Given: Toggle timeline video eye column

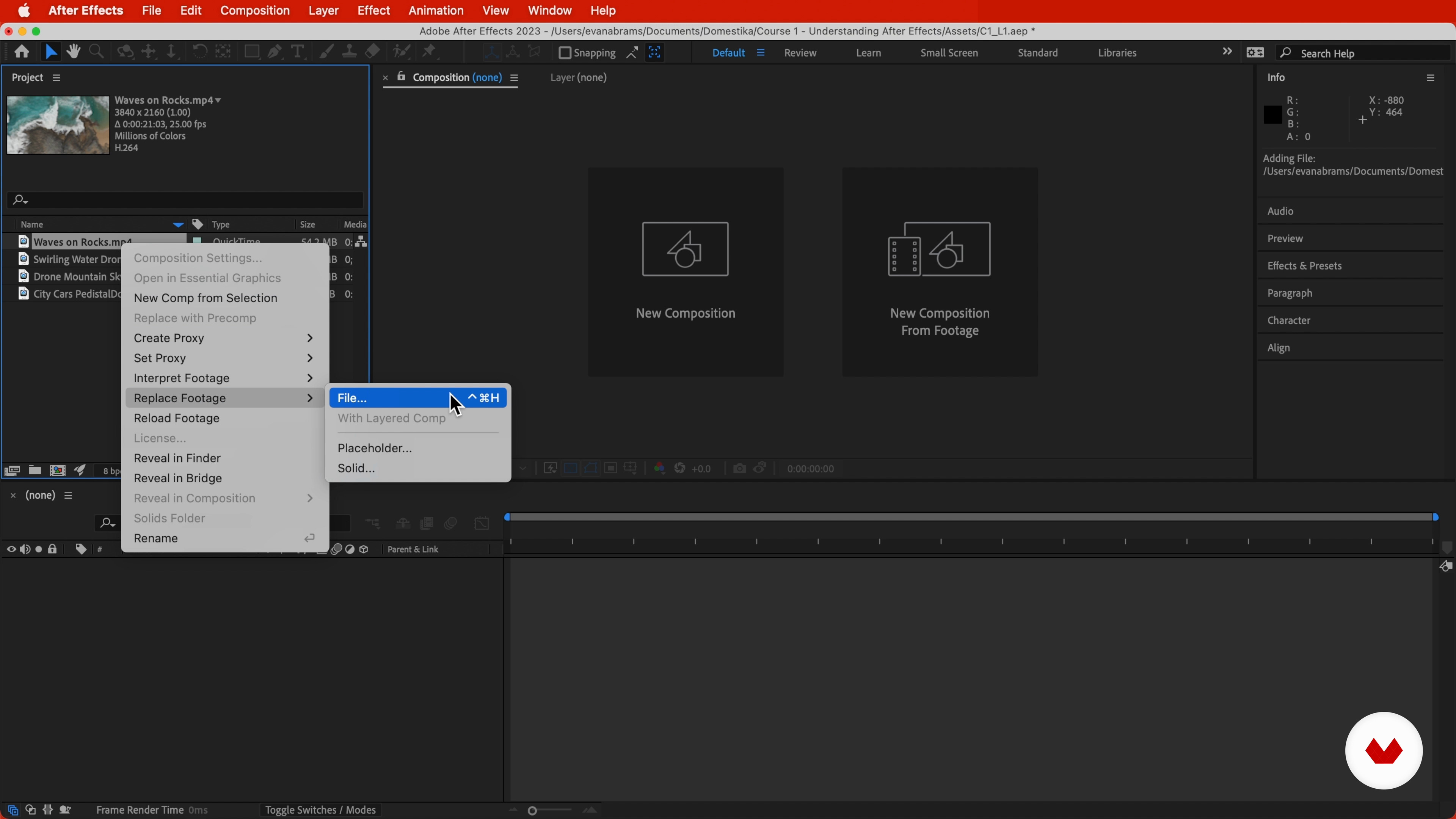Looking at the screenshot, I should [x=11, y=549].
